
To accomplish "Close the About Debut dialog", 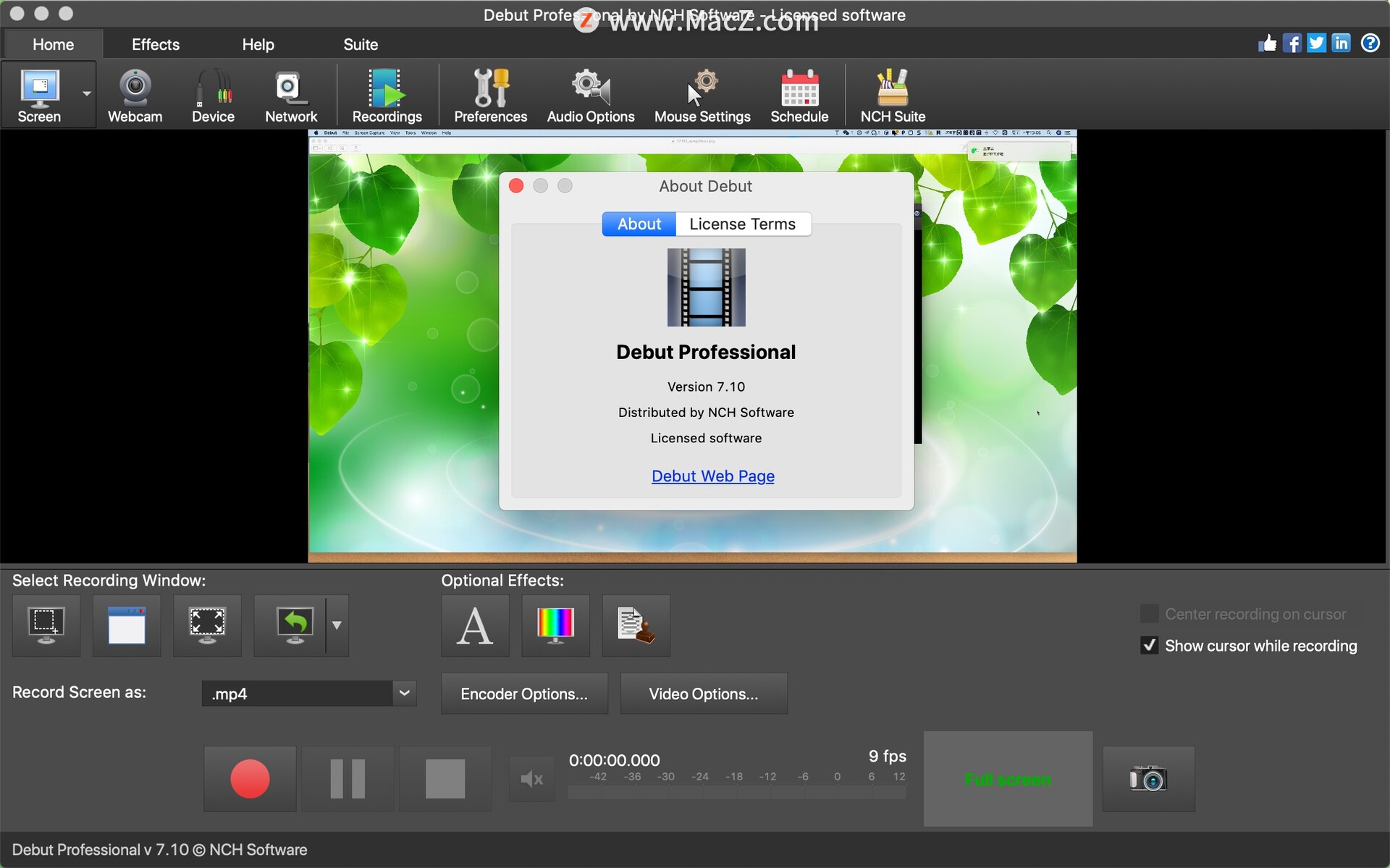I will coord(516,186).
